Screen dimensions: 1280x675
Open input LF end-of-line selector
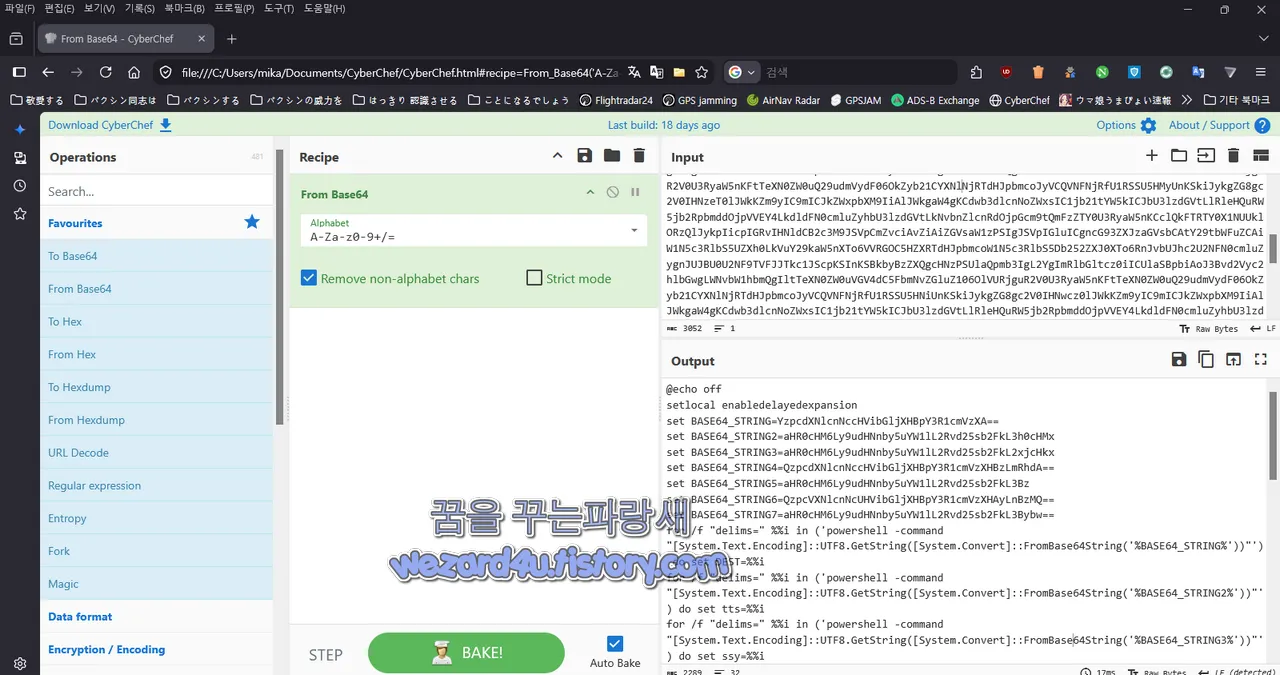click(x=1263, y=328)
